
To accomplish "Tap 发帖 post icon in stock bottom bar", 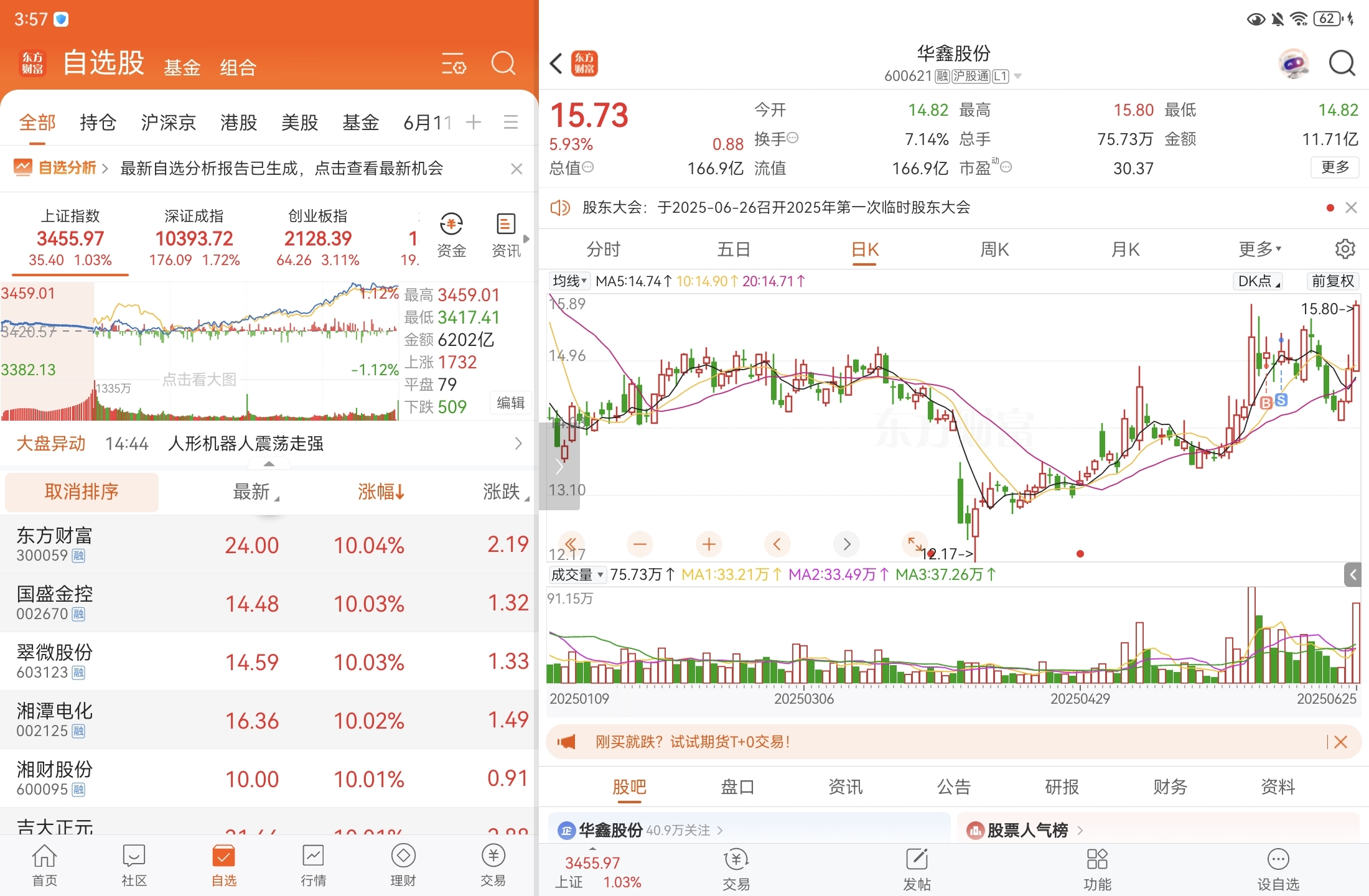I will point(917,869).
